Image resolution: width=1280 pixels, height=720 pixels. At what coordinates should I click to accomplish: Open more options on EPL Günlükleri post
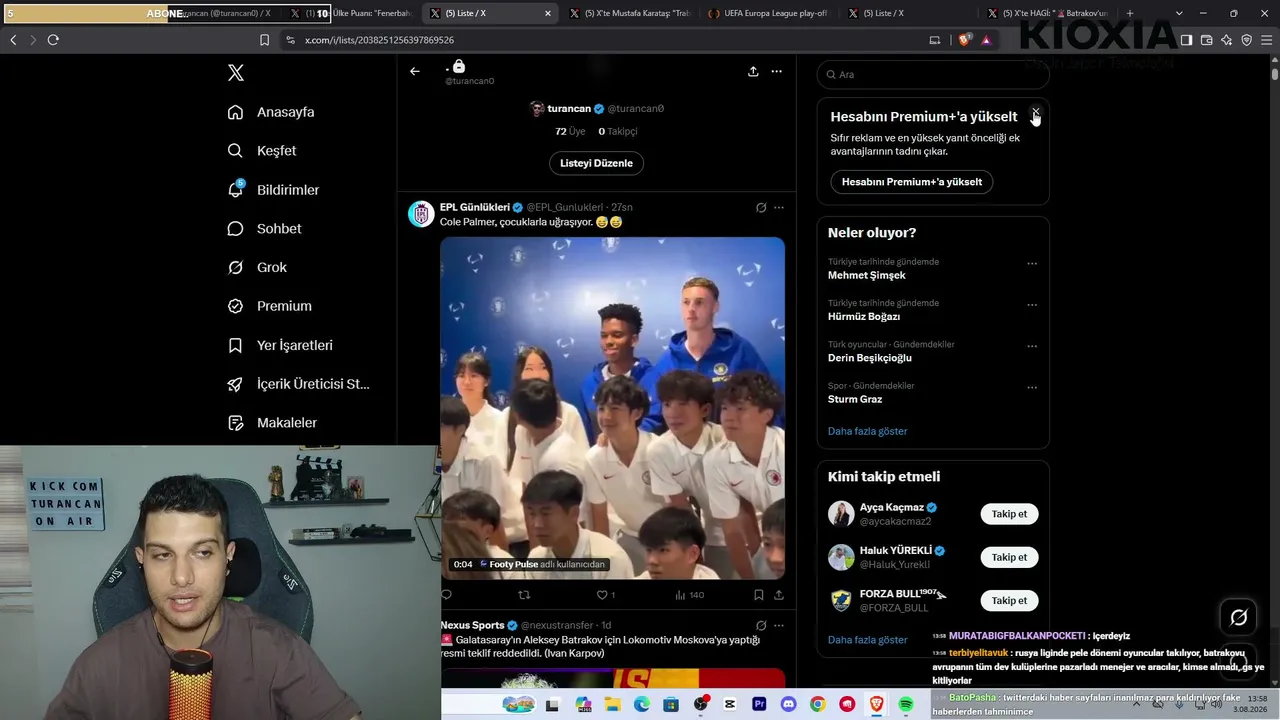pyautogui.click(x=779, y=207)
